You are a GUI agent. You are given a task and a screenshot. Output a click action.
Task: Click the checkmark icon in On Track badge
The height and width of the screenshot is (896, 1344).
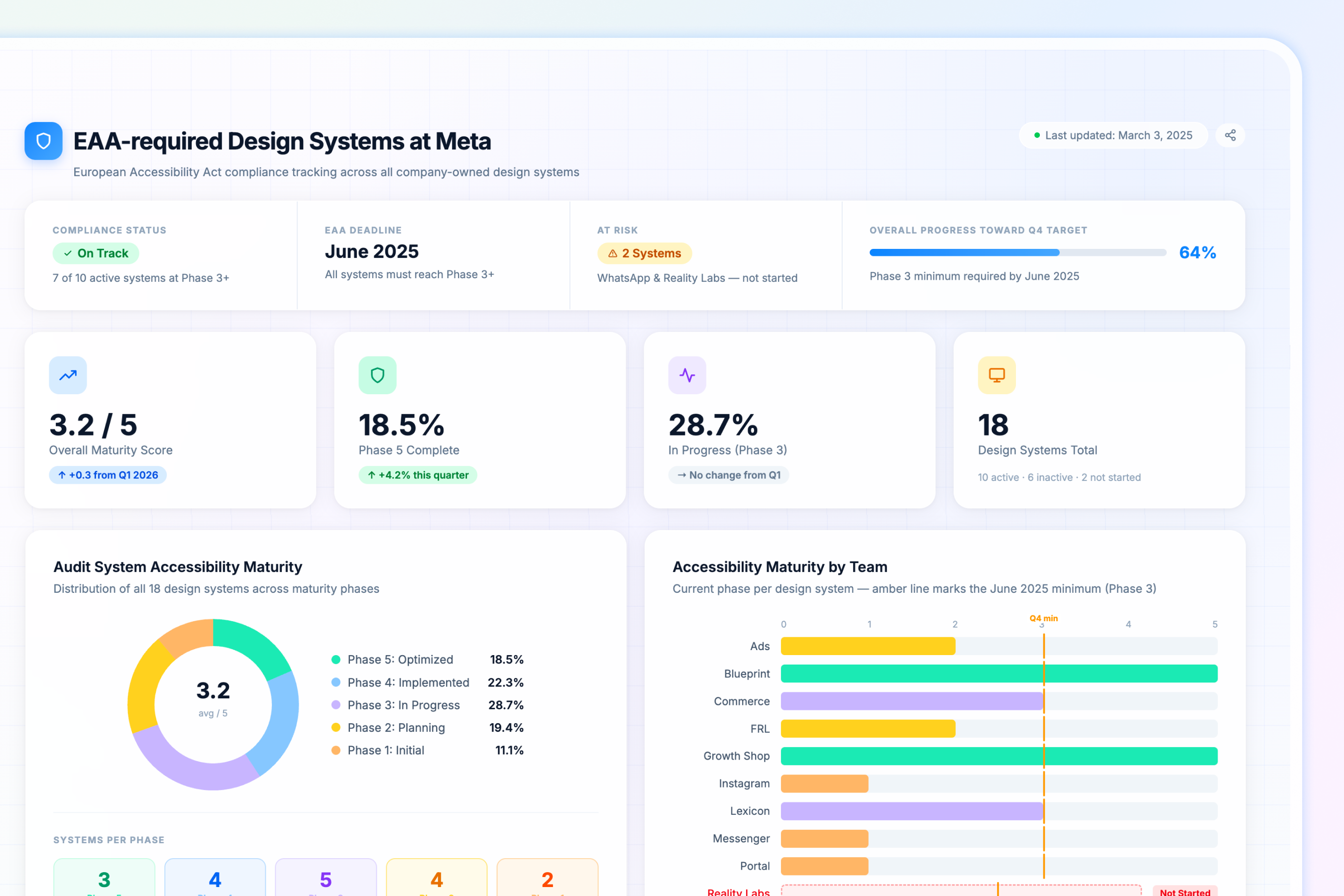[x=68, y=253]
